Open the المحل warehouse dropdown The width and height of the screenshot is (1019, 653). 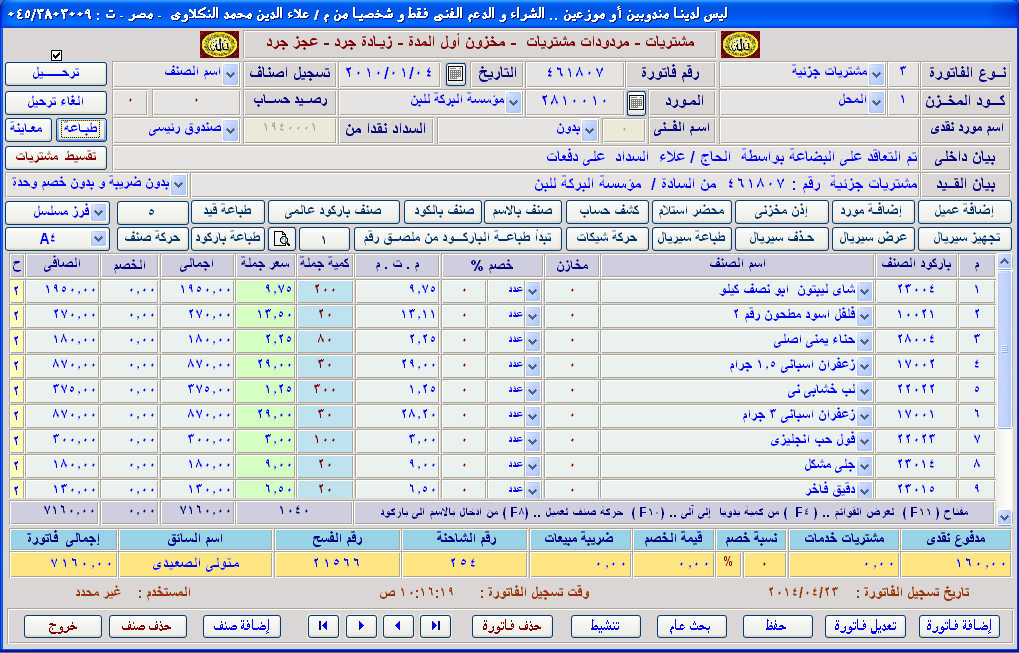tap(876, 102)
